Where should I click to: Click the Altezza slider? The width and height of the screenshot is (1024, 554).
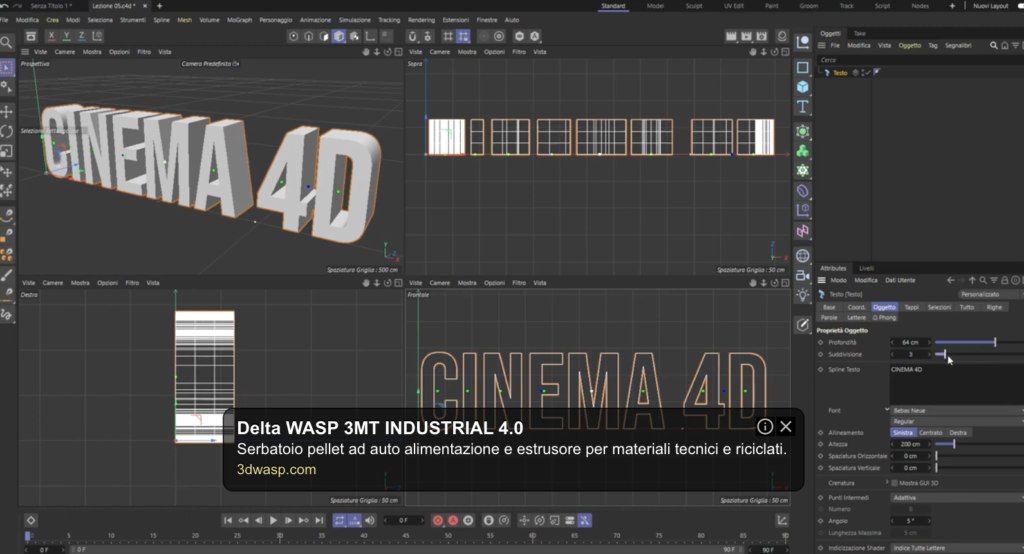click(979, 444)
